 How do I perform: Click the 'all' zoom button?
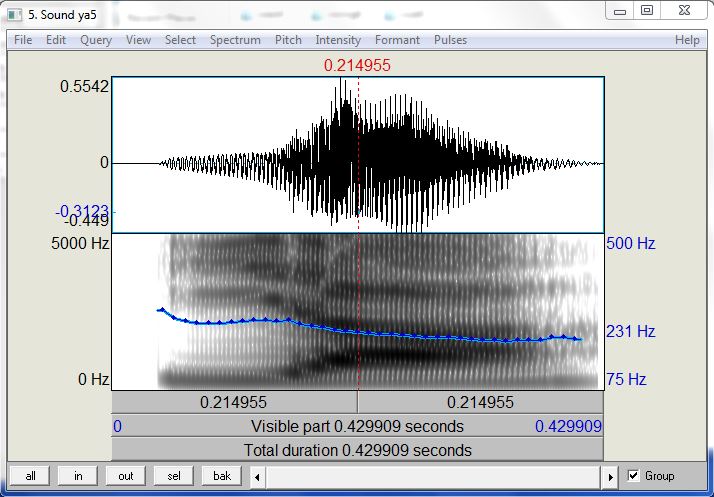tap(30, 476)
